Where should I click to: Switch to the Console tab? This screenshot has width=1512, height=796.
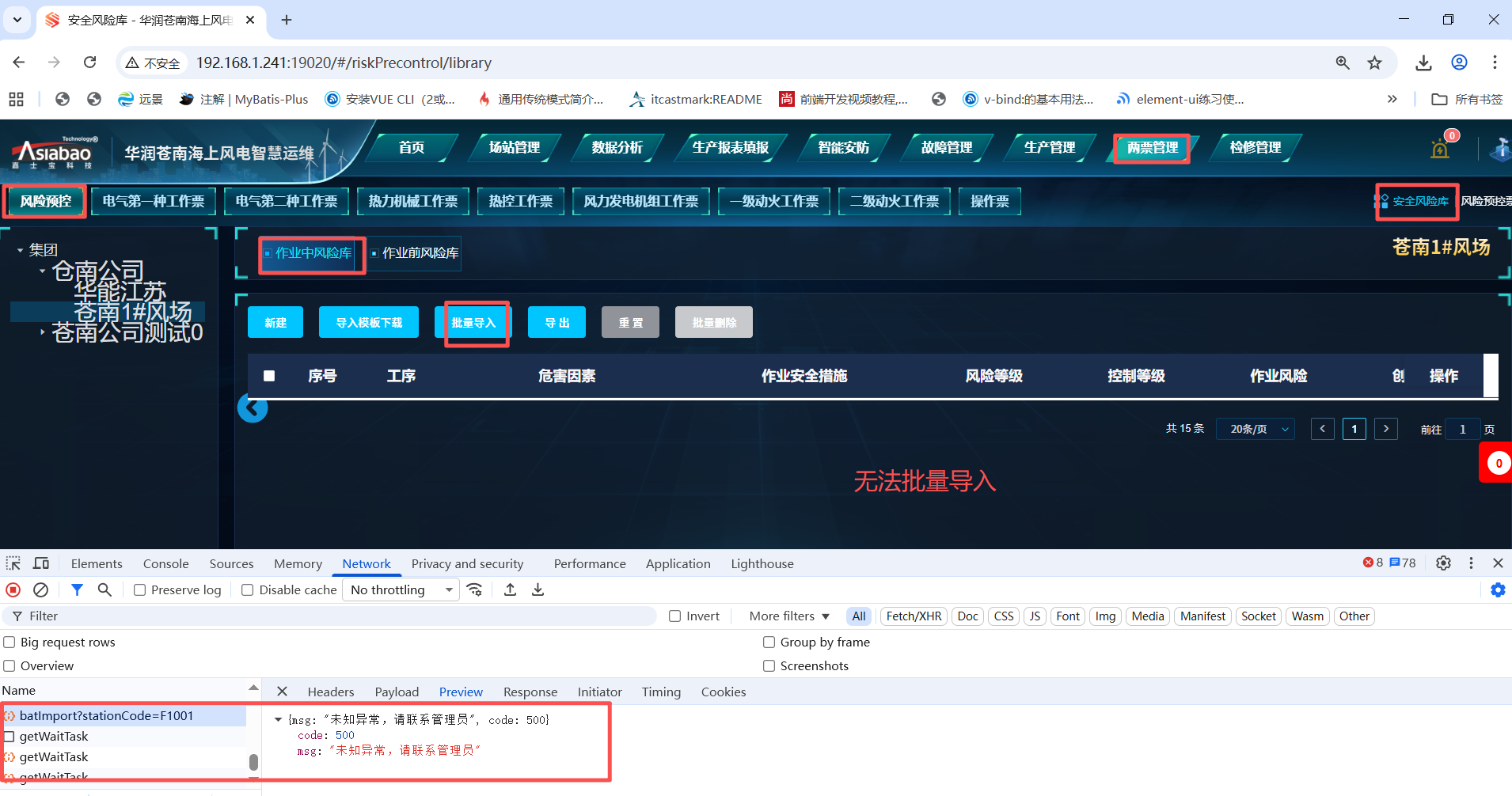165,563
